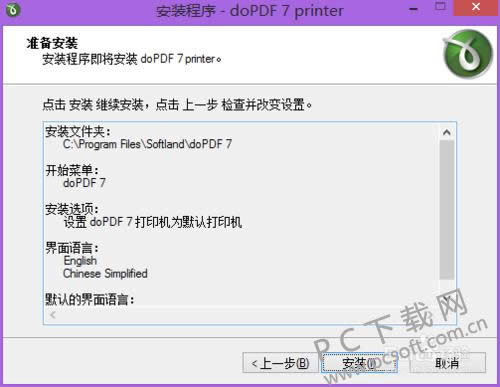Click the horizontal scroll left arrow
The image size is (500, 387).
point(53,315)
